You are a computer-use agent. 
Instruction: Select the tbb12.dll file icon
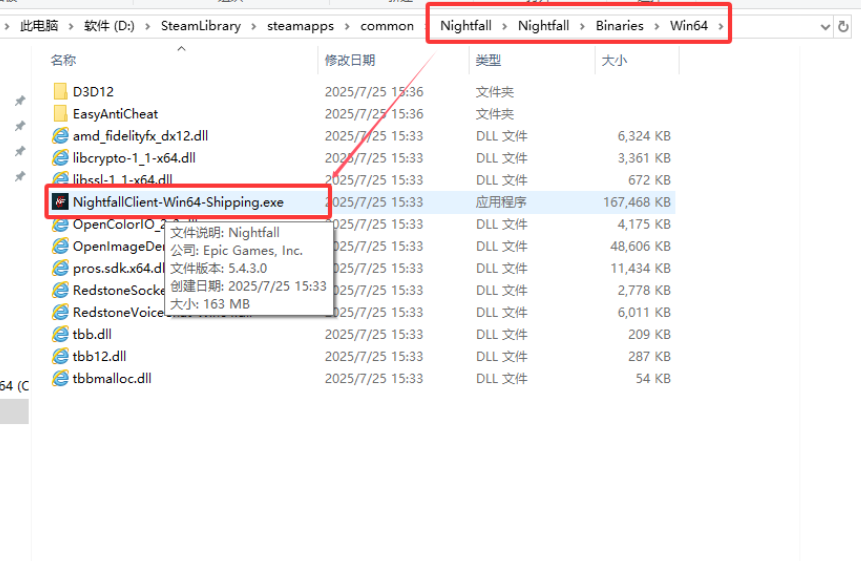click(60, 356)
